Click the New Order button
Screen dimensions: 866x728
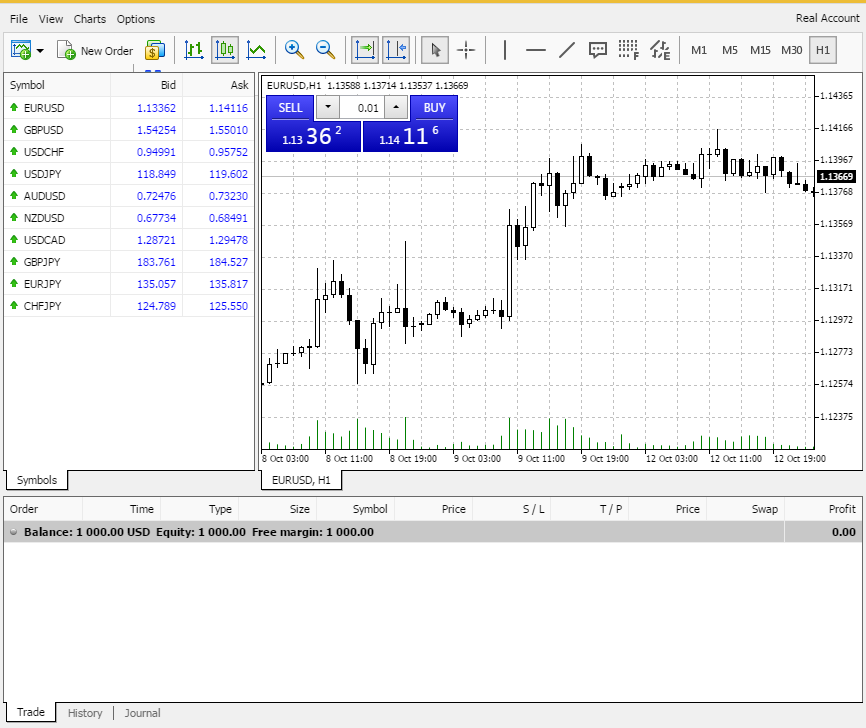pyautogui.click(x=95, y=51)
